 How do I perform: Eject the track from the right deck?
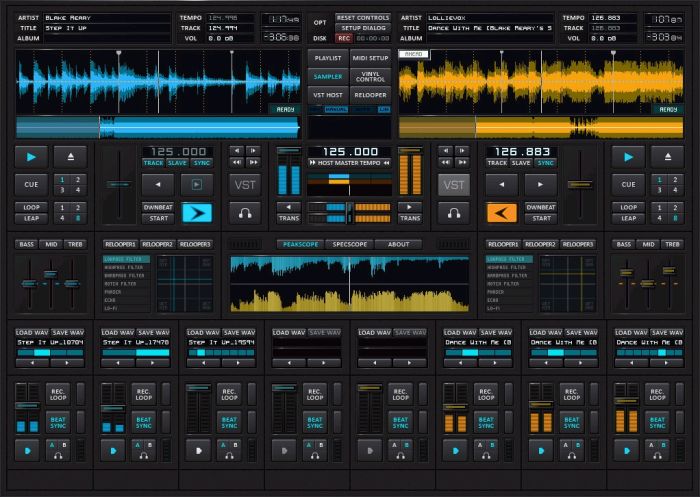click(x=667, y=157)
